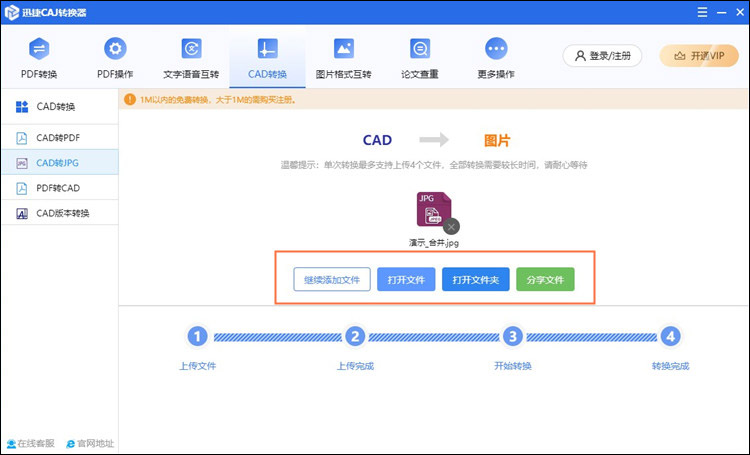Click the 上传文件 step label
This screenshot has width=750, height=455.
coord(197,366)
